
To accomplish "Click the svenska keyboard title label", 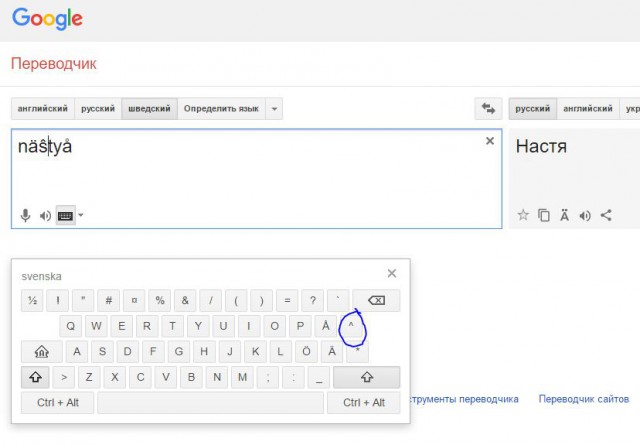I will pyautogui.click(x=41, y=276).
